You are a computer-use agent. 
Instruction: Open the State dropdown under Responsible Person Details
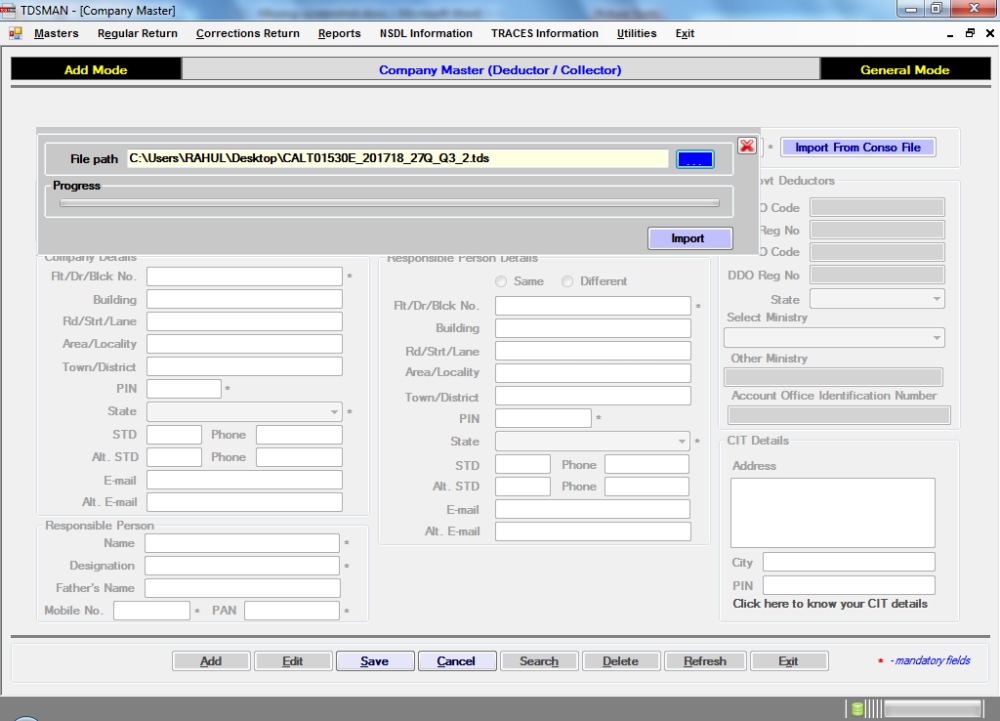[x=681, y=441]
